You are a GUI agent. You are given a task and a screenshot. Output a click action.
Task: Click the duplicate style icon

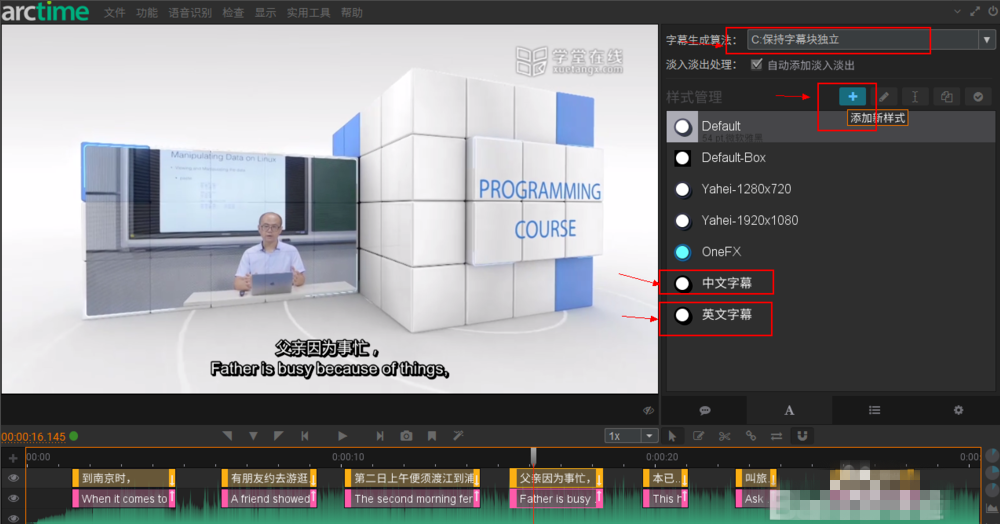946,97
